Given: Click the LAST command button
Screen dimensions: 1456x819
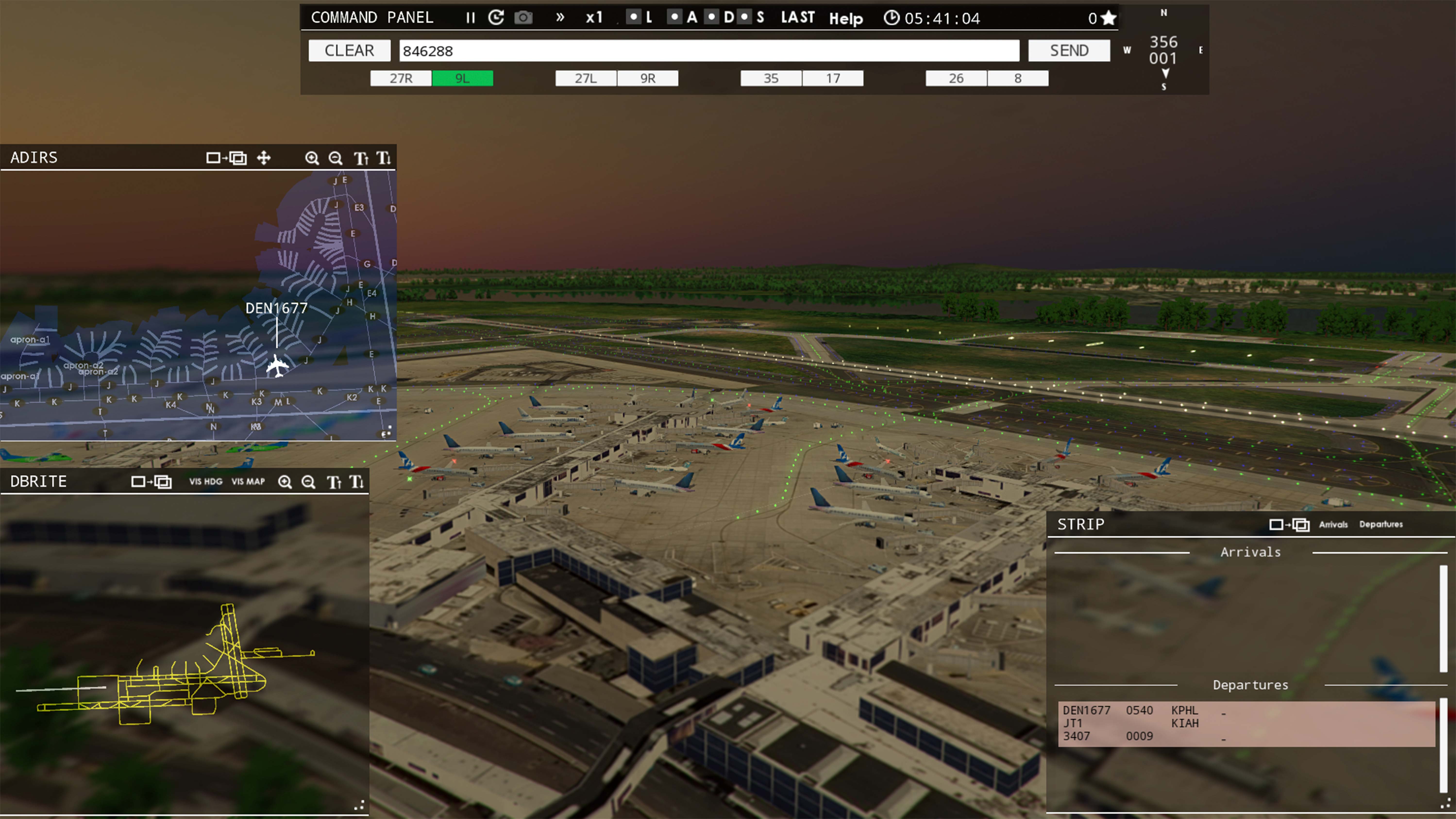Looking at the screenshot, I should point(798,17).
